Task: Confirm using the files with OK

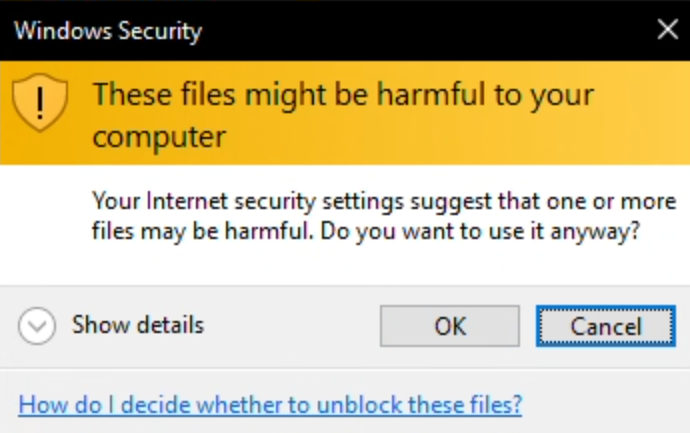Action: 450,326
